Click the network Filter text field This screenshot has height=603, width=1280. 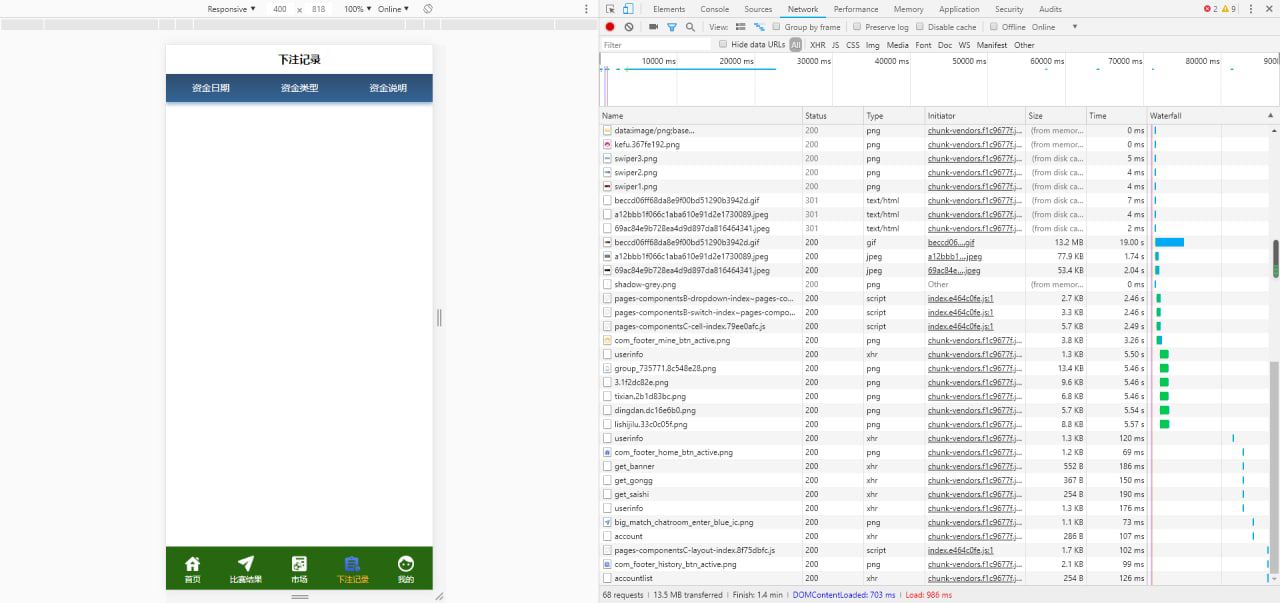tap(655, 45)
